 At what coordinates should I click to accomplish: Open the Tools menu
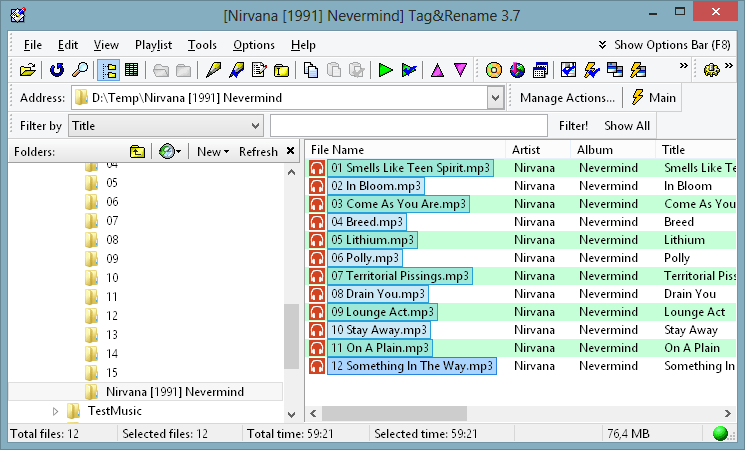202,45
